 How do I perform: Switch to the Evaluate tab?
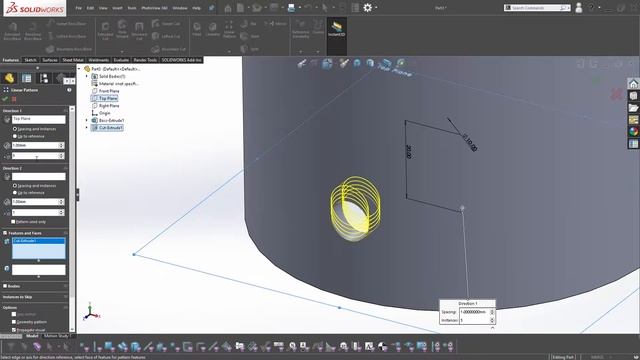pyautogui.click(x=121, y=60)
